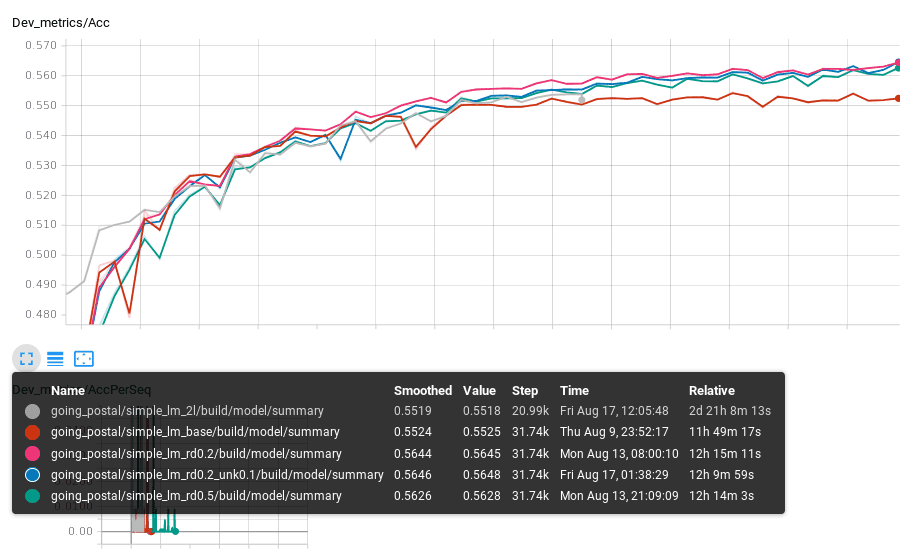The width and height of the screenshot is (900, 550).
Task: Click the Relative column header
Action: tap(712, 391)
